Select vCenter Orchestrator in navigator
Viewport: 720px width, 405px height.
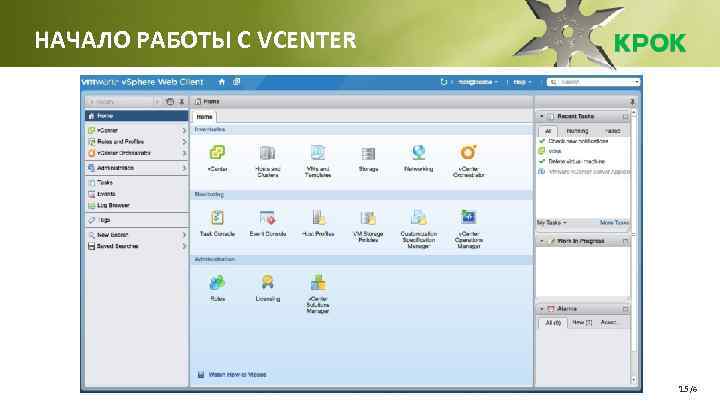136,153
